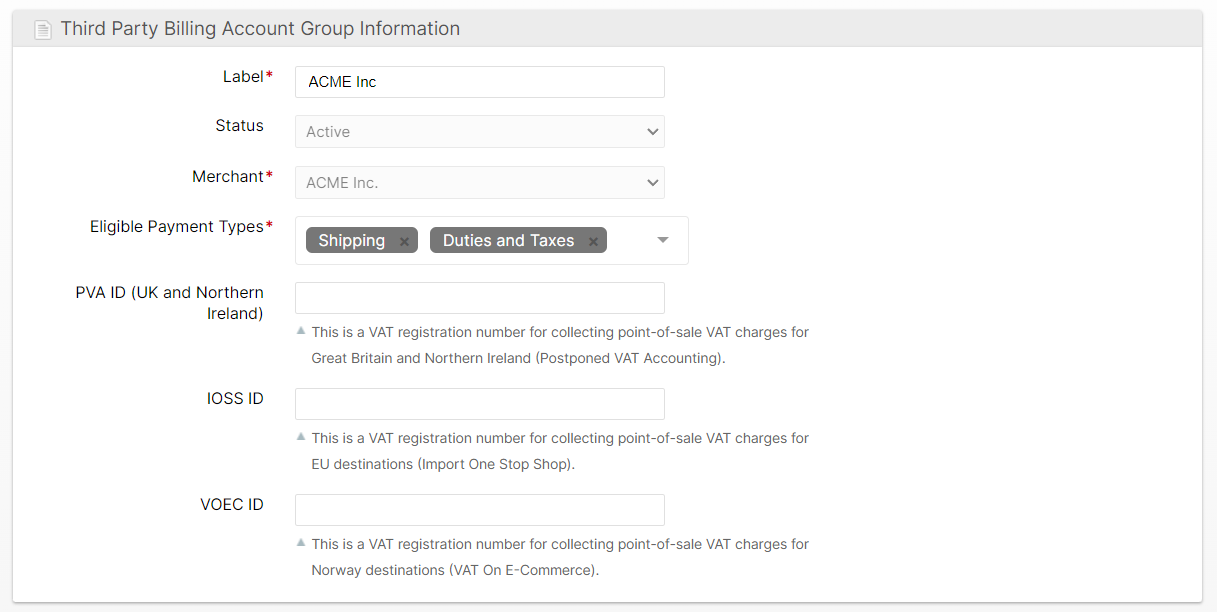Open the Status dropdown showing Active
Viewport: 1217px width, 612px height.
coord(479,132)
